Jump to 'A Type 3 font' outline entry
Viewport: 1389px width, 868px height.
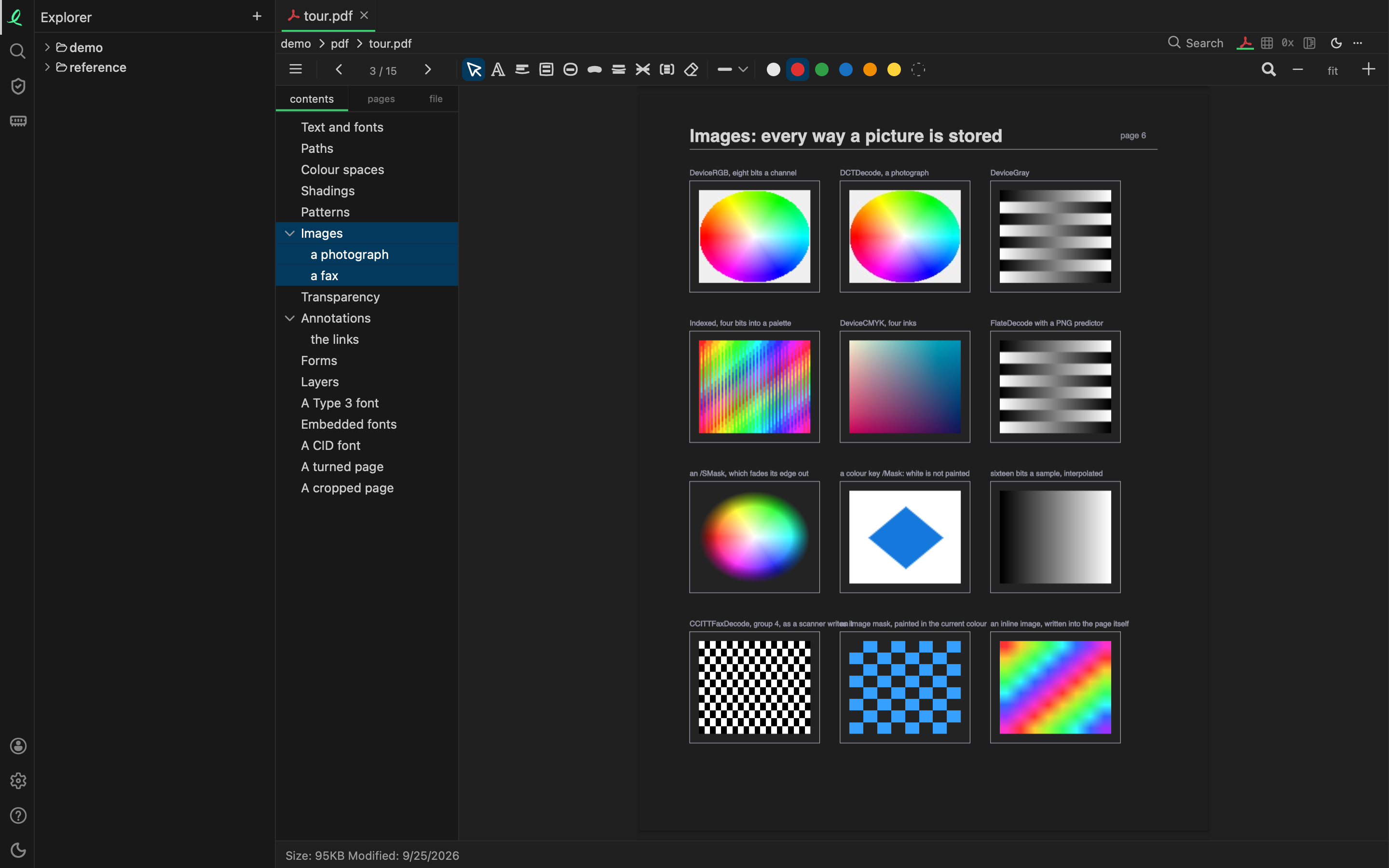click(x=340, y=403)
